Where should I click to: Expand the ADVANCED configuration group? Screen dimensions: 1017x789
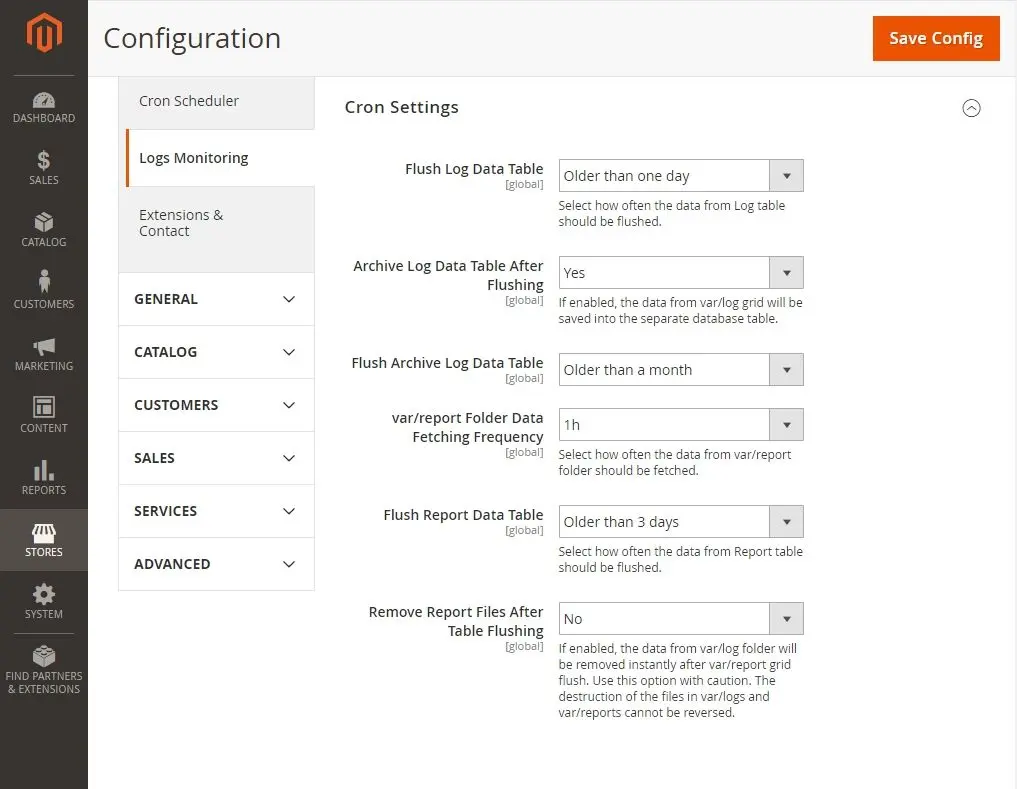pos(216,564)
